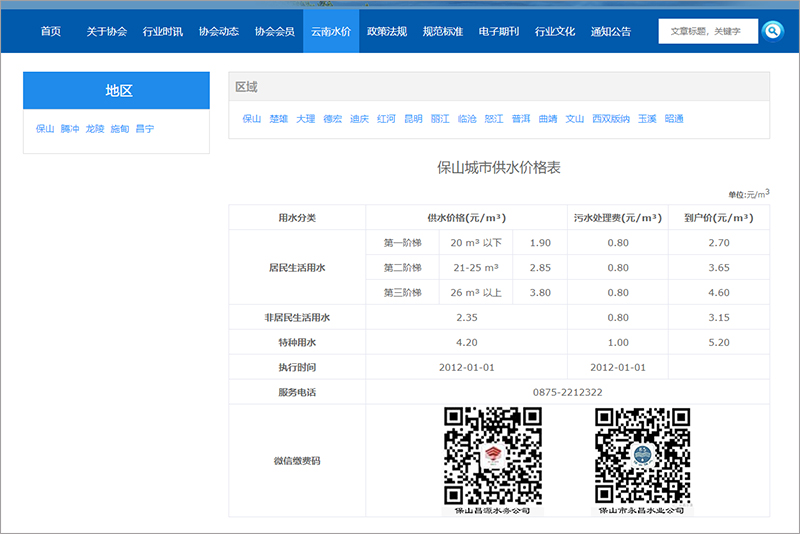800x534 pixels.
Task: Go to 行业时讯 in the navigation bar
Action: [163, 31]
